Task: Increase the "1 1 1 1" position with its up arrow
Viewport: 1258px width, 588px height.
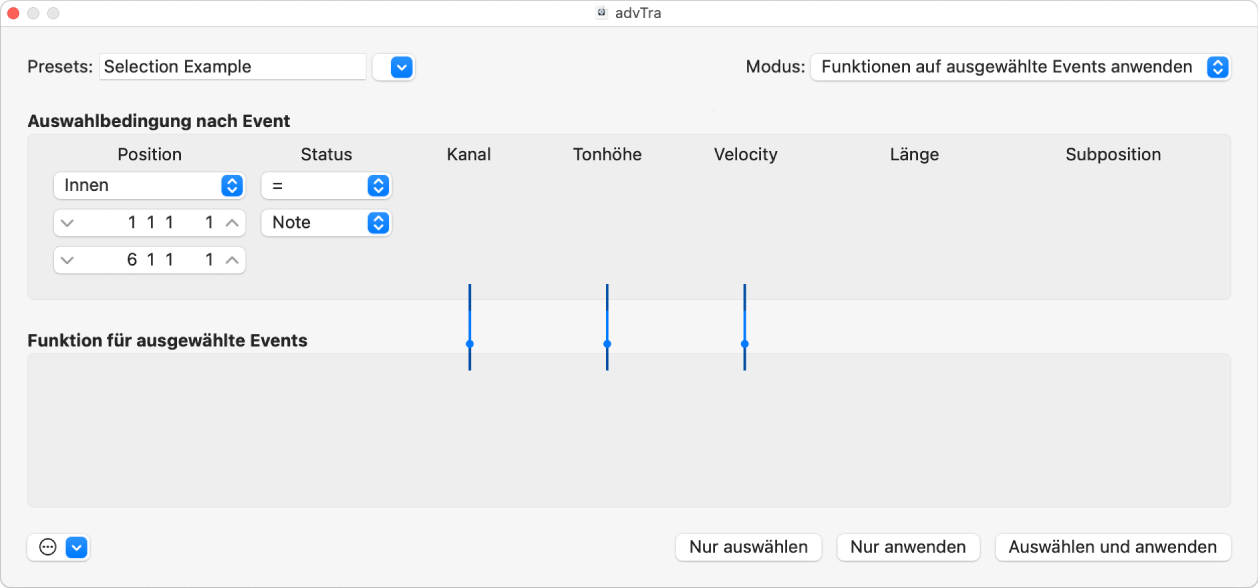Action: click(231, 222)
